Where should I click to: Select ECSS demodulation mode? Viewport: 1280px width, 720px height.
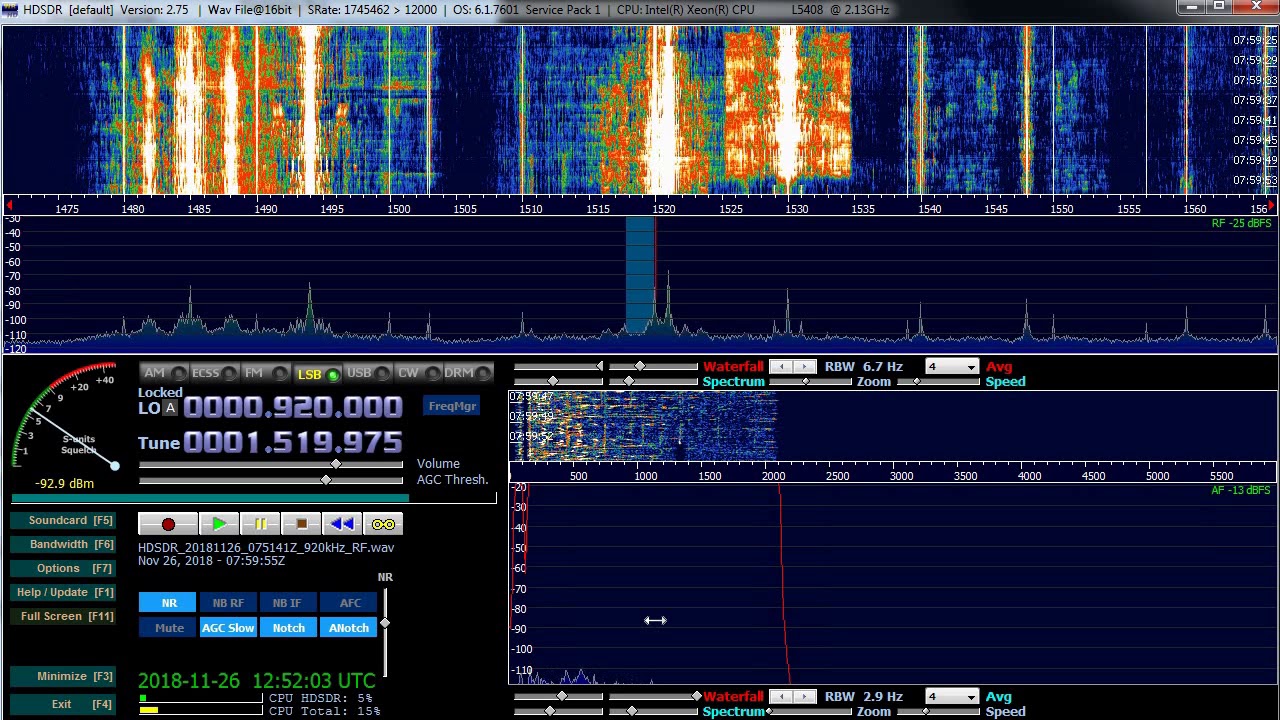pos(215,373)
